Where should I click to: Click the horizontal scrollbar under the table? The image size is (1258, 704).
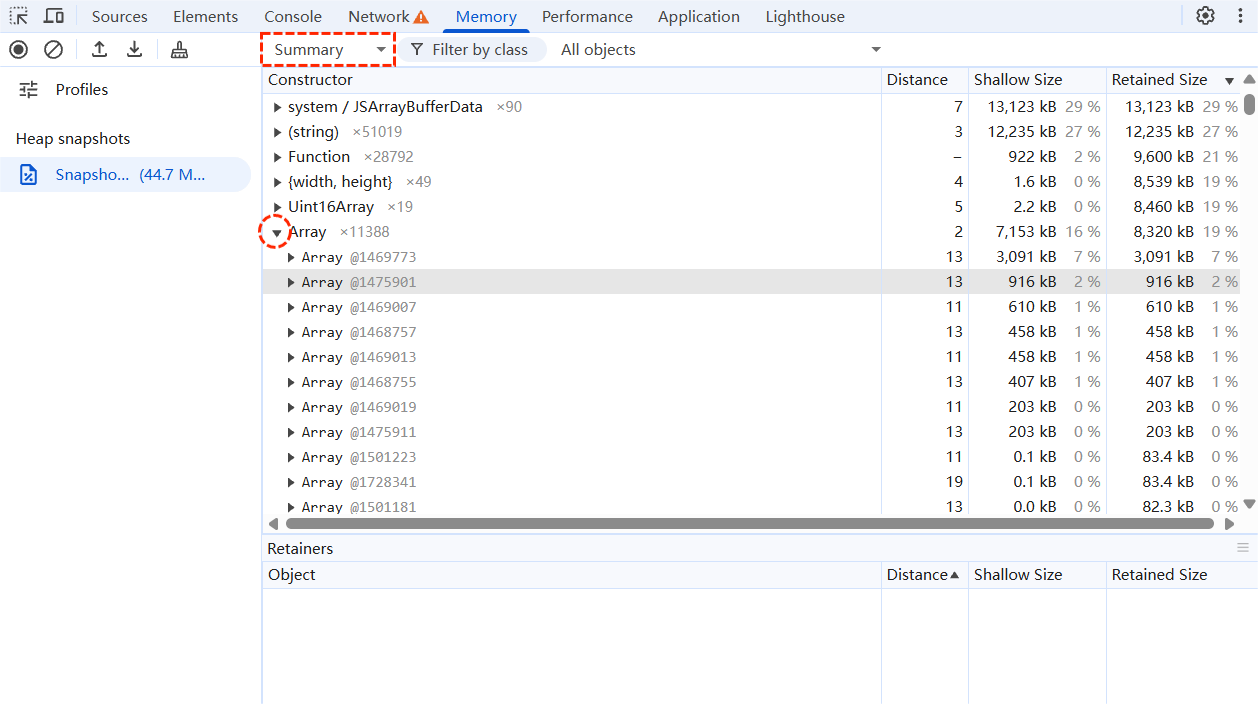749,523
